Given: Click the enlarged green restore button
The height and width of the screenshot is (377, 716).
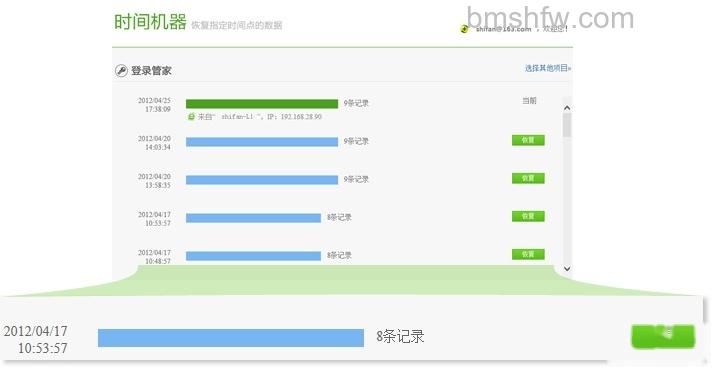Looking at the screenshot, I should tap(663, 336).
